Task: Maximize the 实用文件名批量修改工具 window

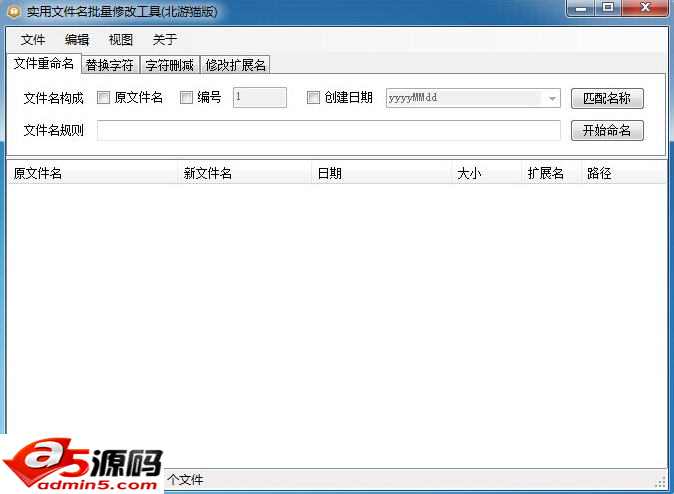Action: pyautogui.click(x=608, y=8)
